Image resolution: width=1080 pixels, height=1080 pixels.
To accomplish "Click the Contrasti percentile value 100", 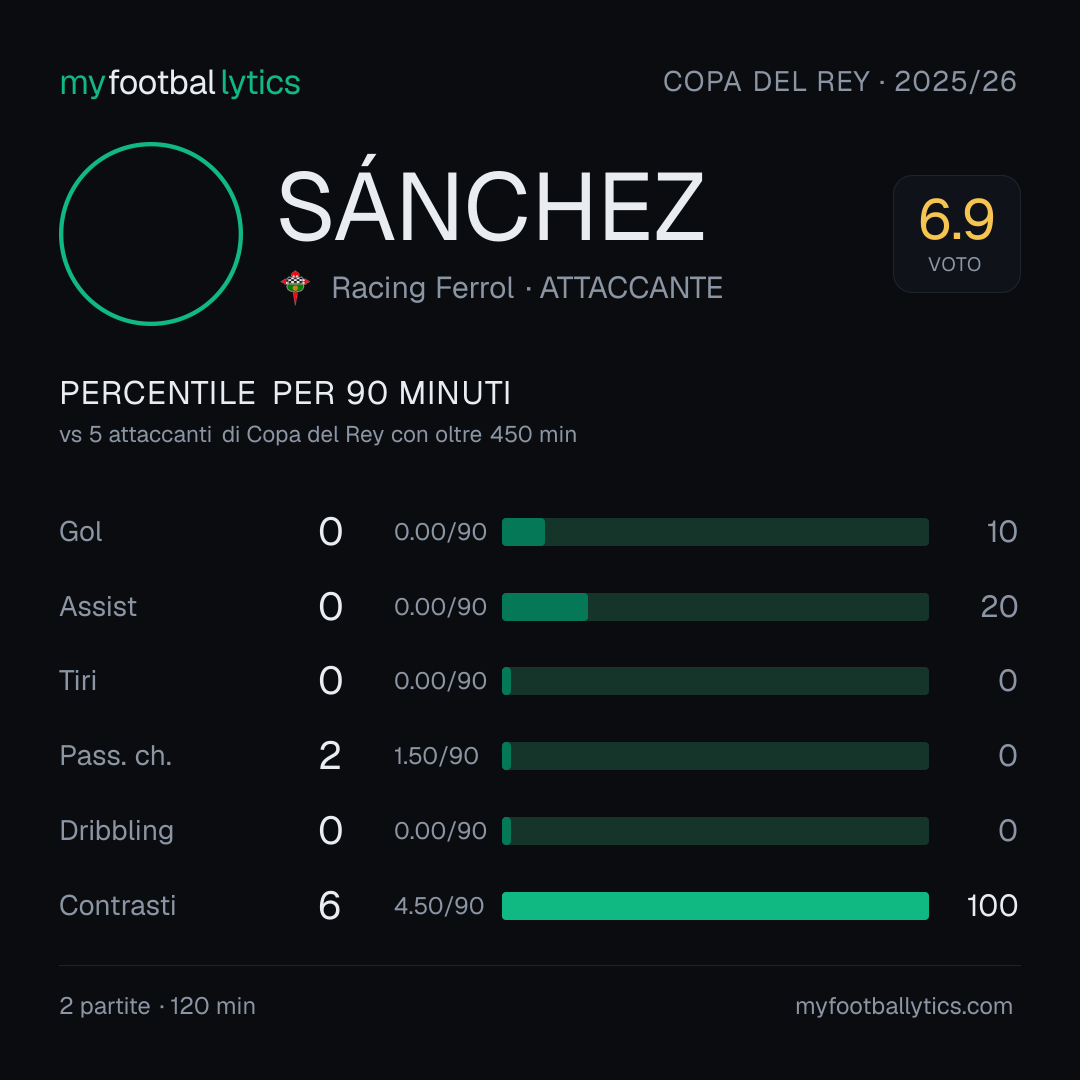I will coord(992,906).
